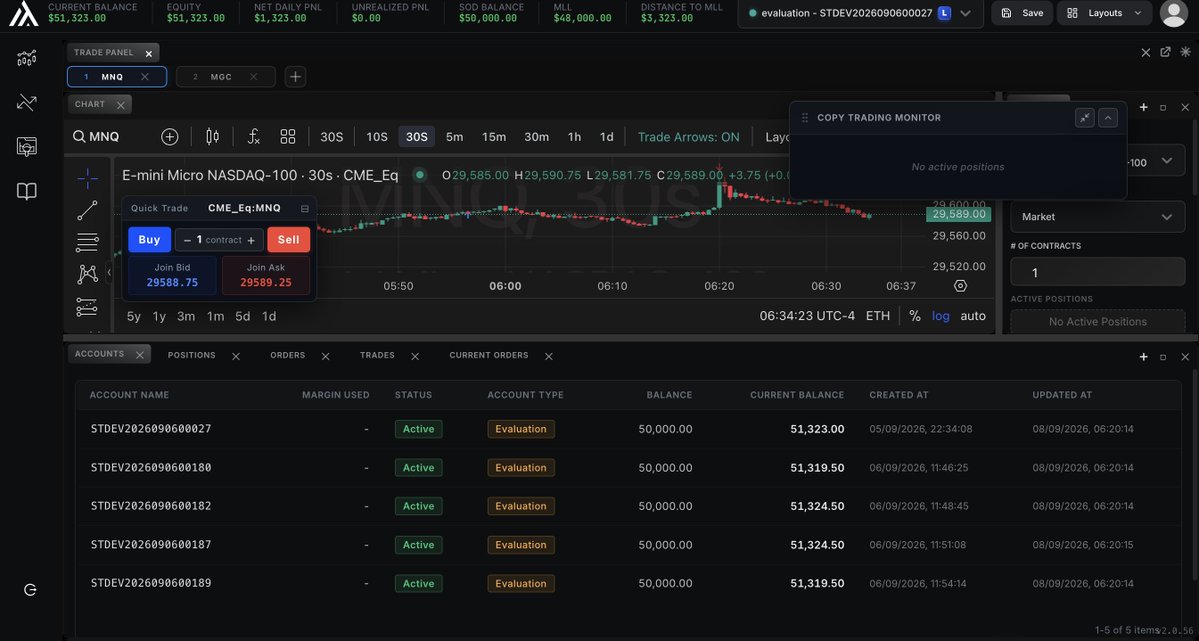Image resolution: width=1199 pixels, height=641 pixels.
Task: Click the number of contracts input field
Action: [1097, 272]
